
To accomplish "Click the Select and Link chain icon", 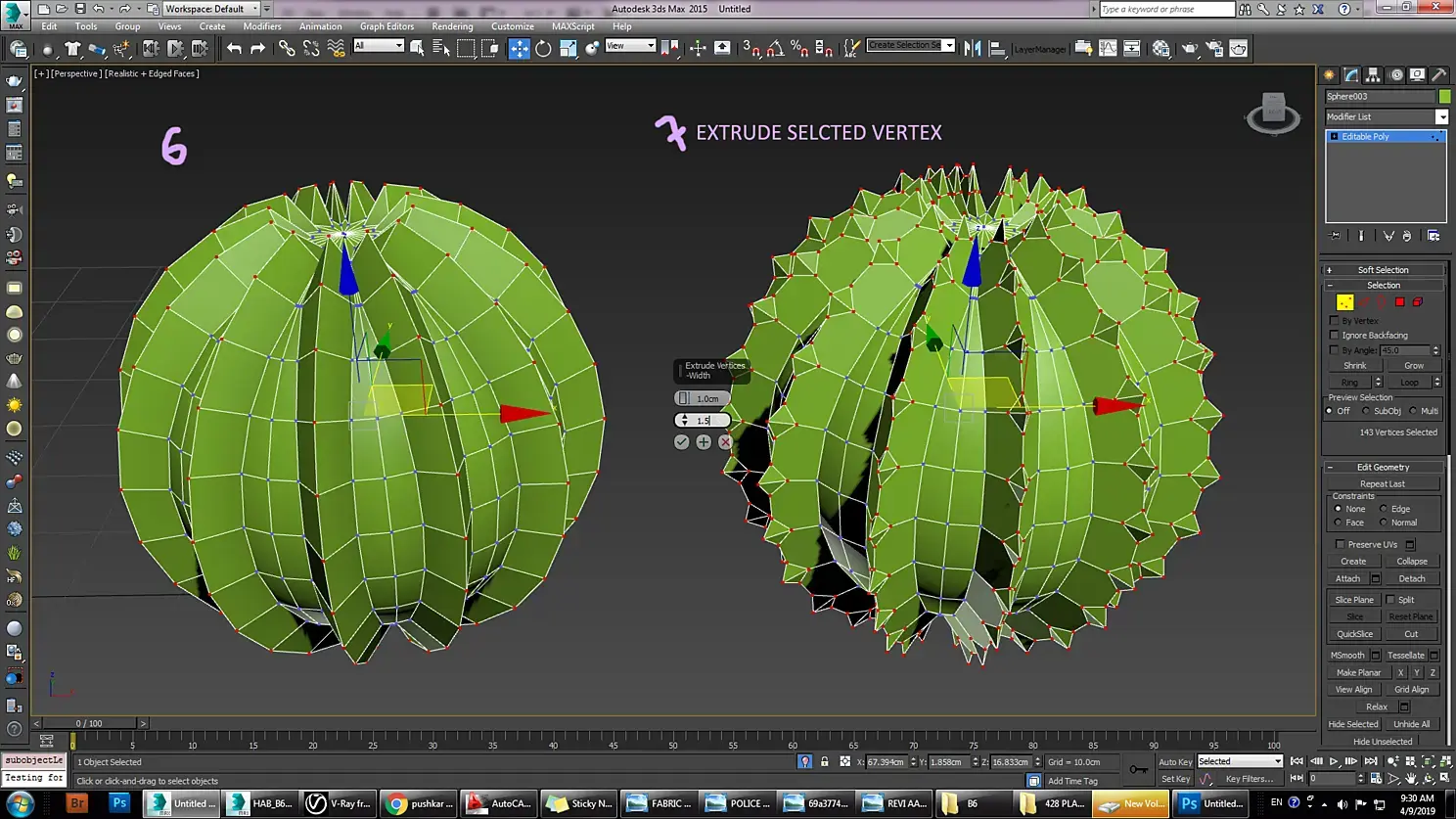I will click(x=287, y=48).
